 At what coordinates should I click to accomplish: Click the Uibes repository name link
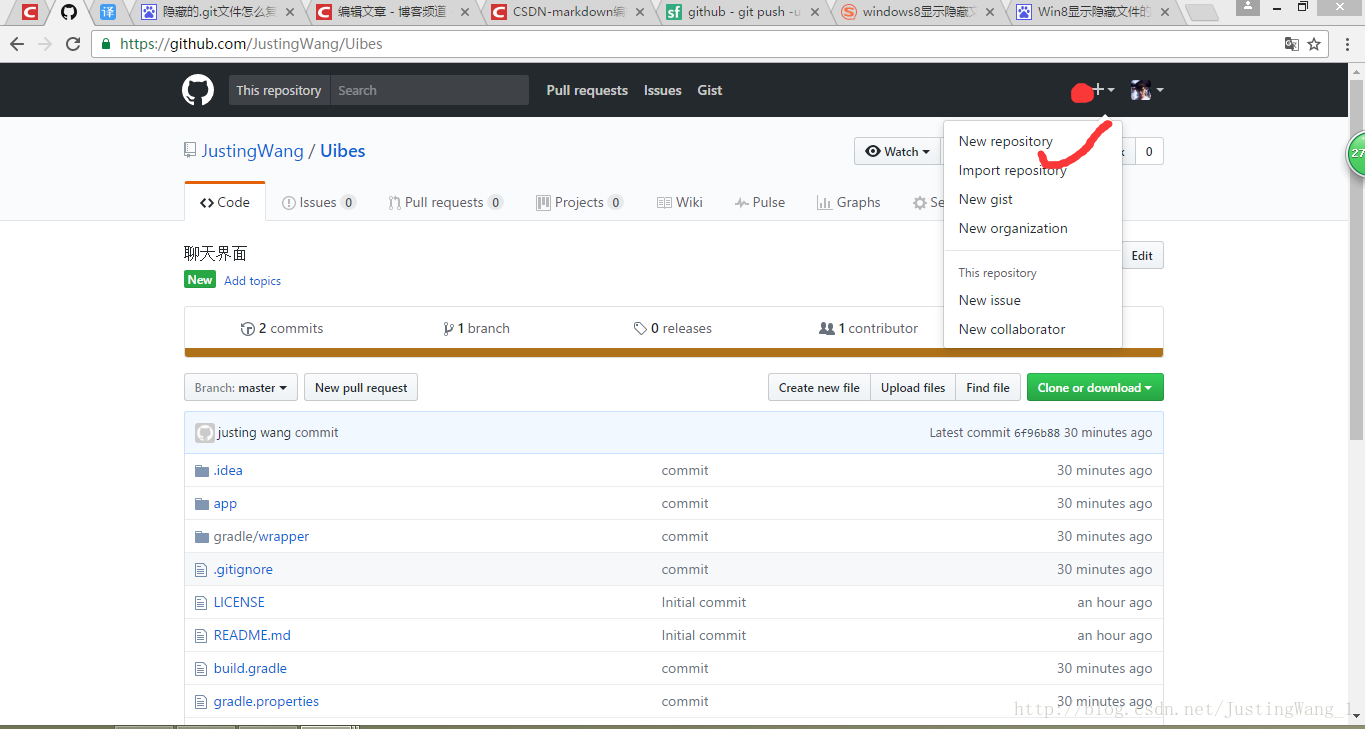tap(342, 151)
